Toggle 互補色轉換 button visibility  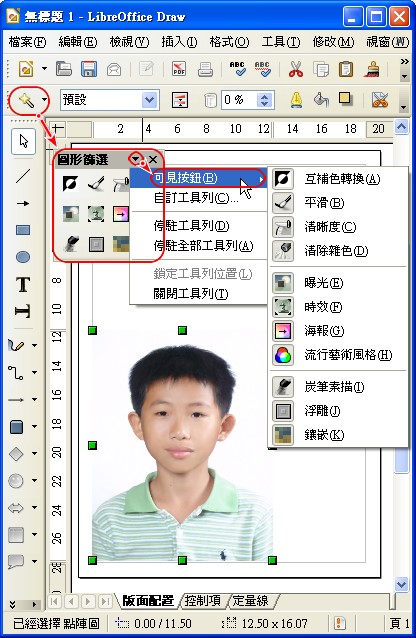point(338,179)
